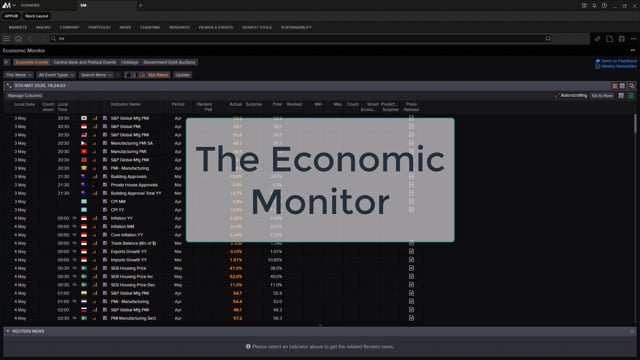Open the Search Items dropdown
The image size is (640, 360).
pos(96,75)
